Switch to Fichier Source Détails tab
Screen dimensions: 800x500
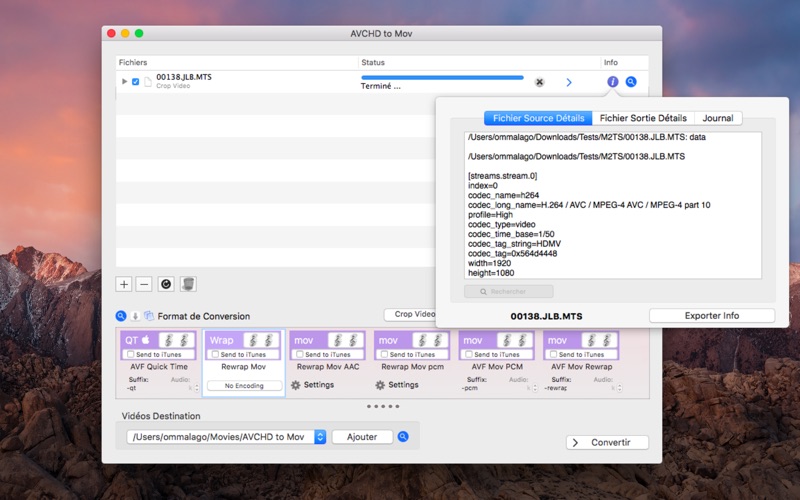(538, 118)
